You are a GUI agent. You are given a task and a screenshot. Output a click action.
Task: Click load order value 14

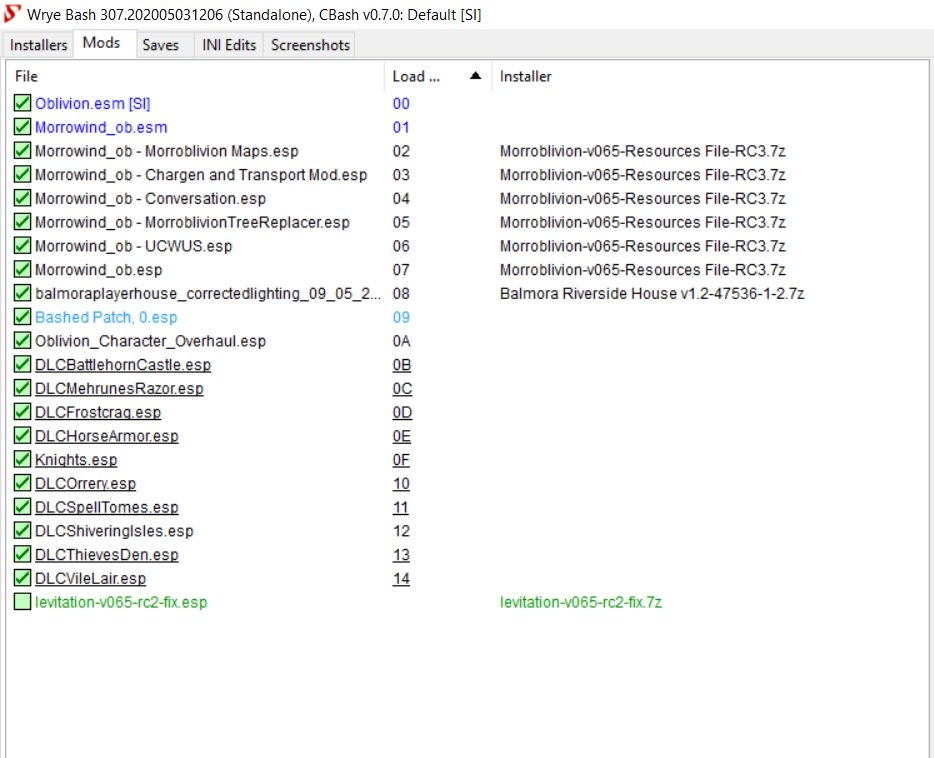point(401,579)
